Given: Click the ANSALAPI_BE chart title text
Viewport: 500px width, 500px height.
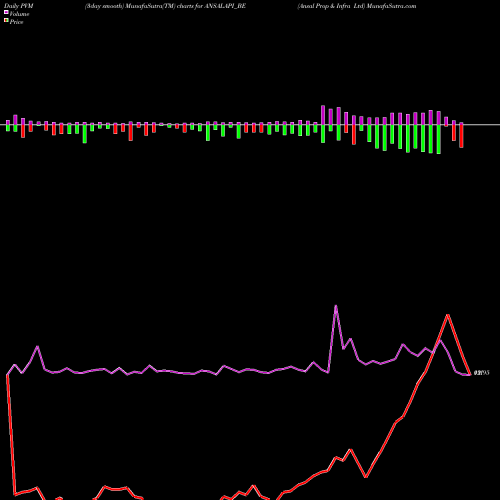Looking at the screenshot, I should (x=165, y=6).
